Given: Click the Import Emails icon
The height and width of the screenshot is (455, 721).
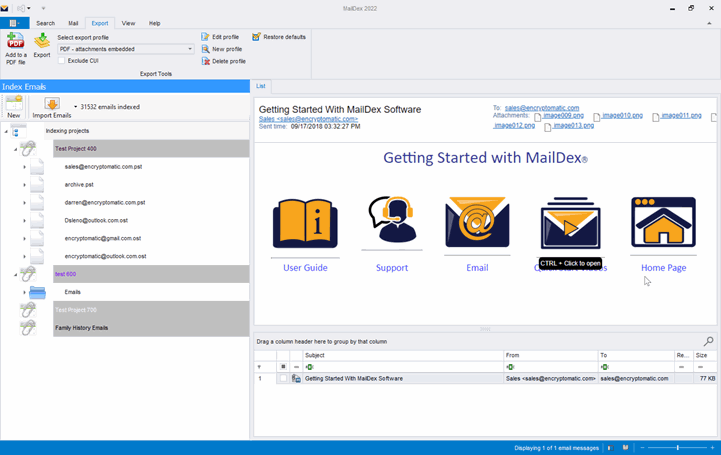Looking at the screenshot, I should (52, 104).
